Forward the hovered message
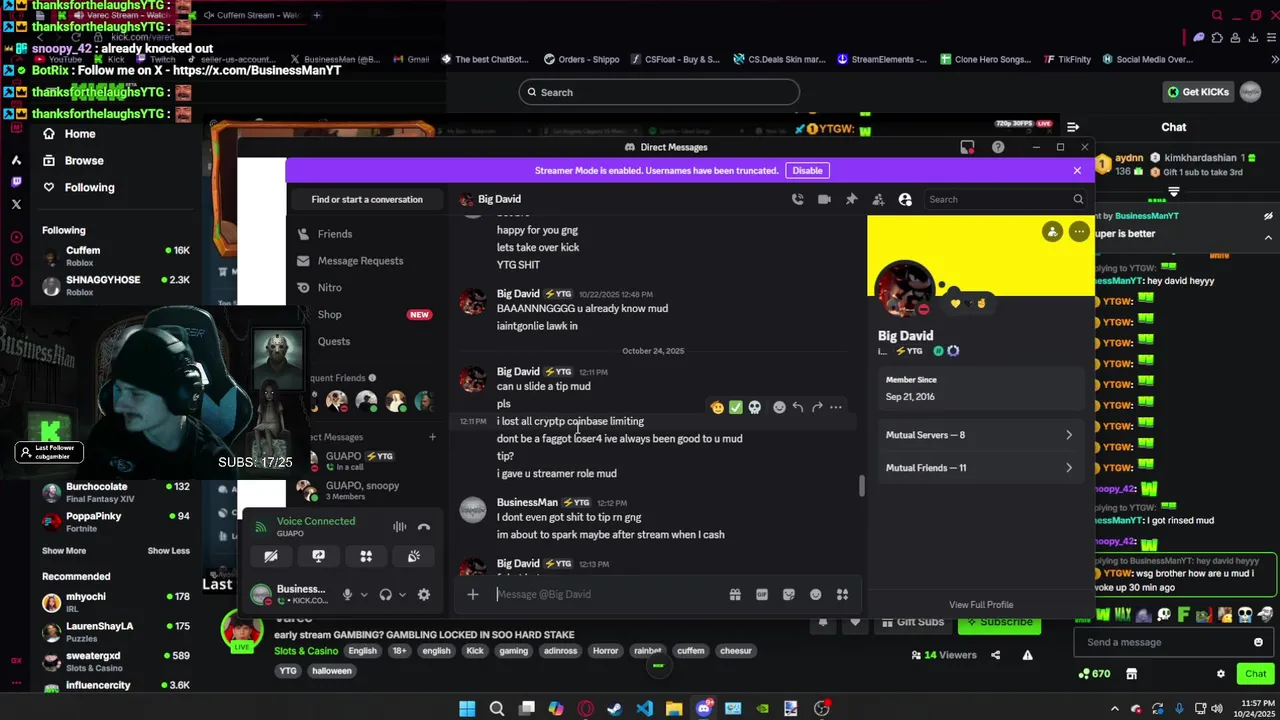 [x=817, y=407]
